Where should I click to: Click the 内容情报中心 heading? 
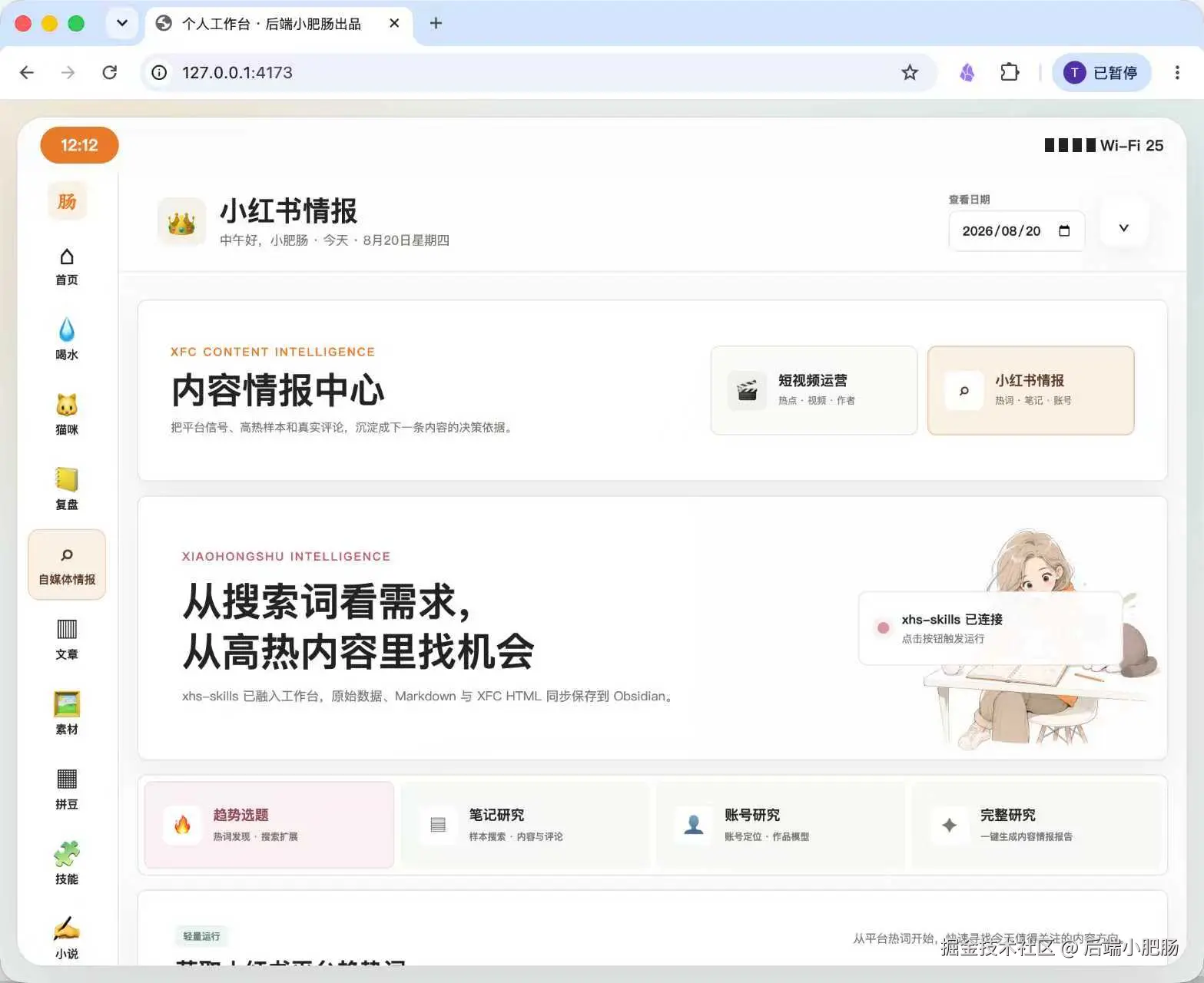[277, 390]
